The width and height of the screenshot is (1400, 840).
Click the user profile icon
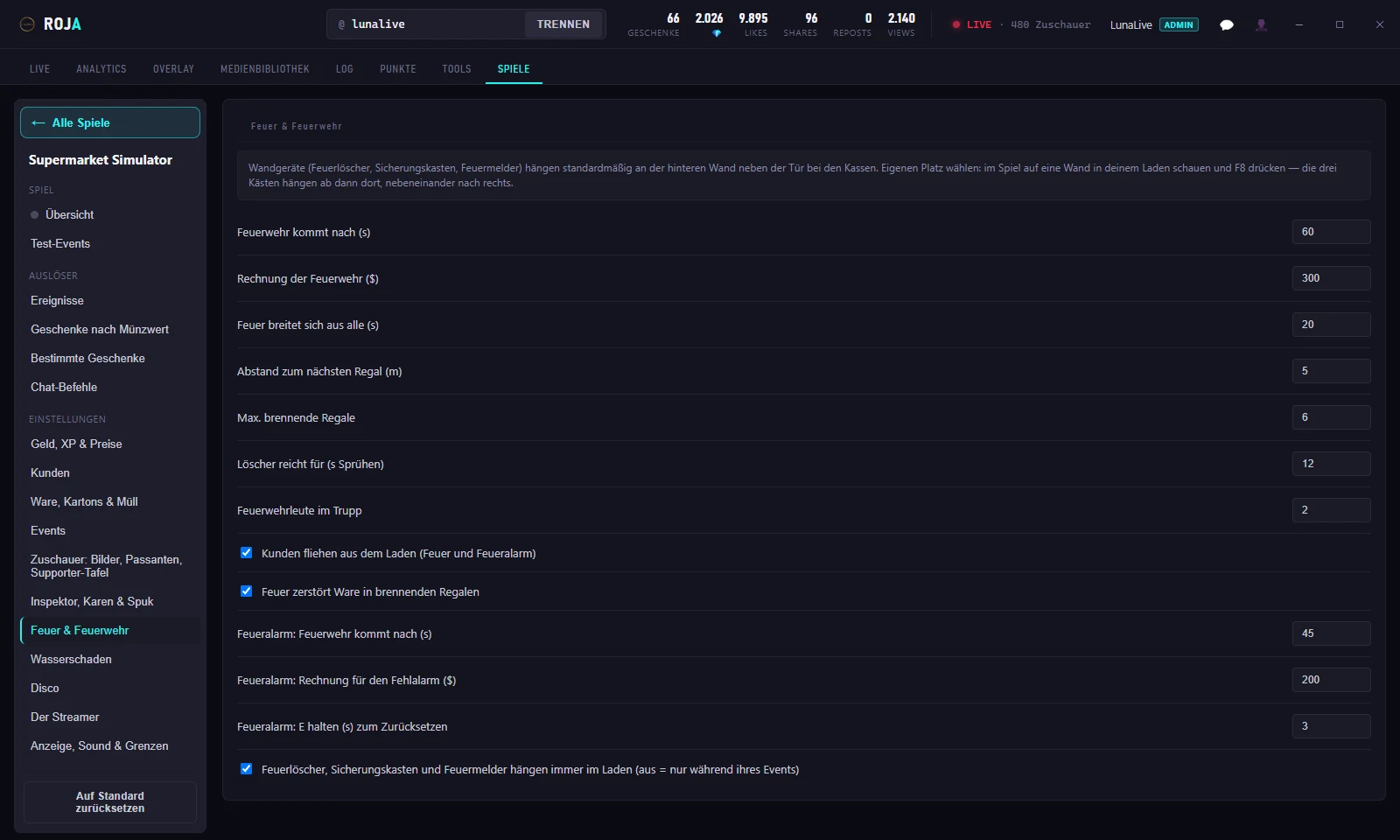1261,24
